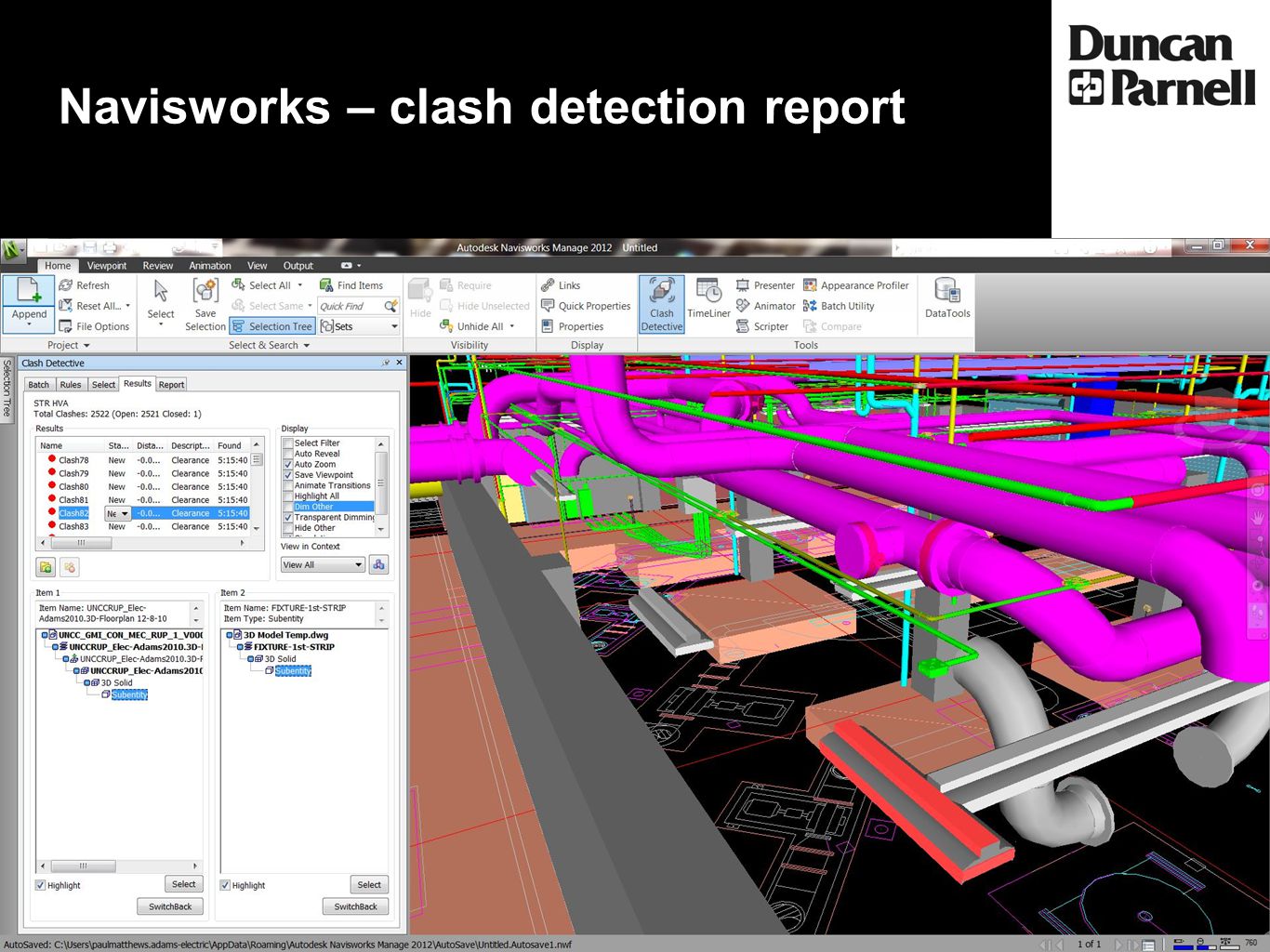
Task: Open the Presenter tool
Action: click(765, 285)
